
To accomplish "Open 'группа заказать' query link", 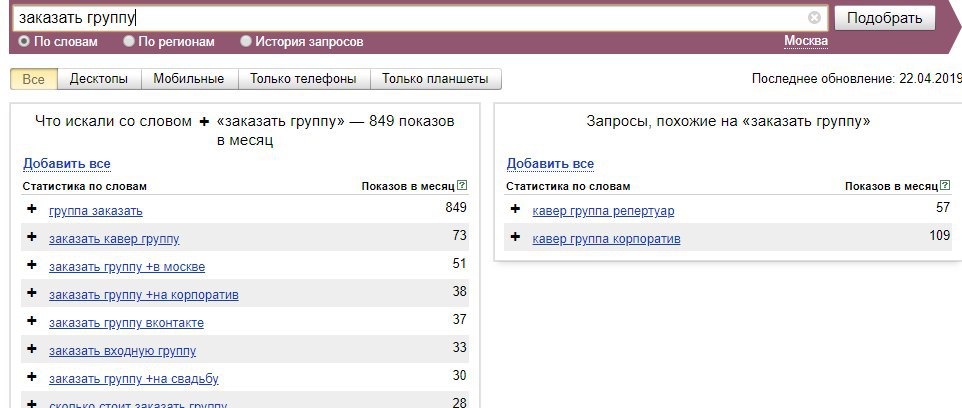I will coord(96,211).
